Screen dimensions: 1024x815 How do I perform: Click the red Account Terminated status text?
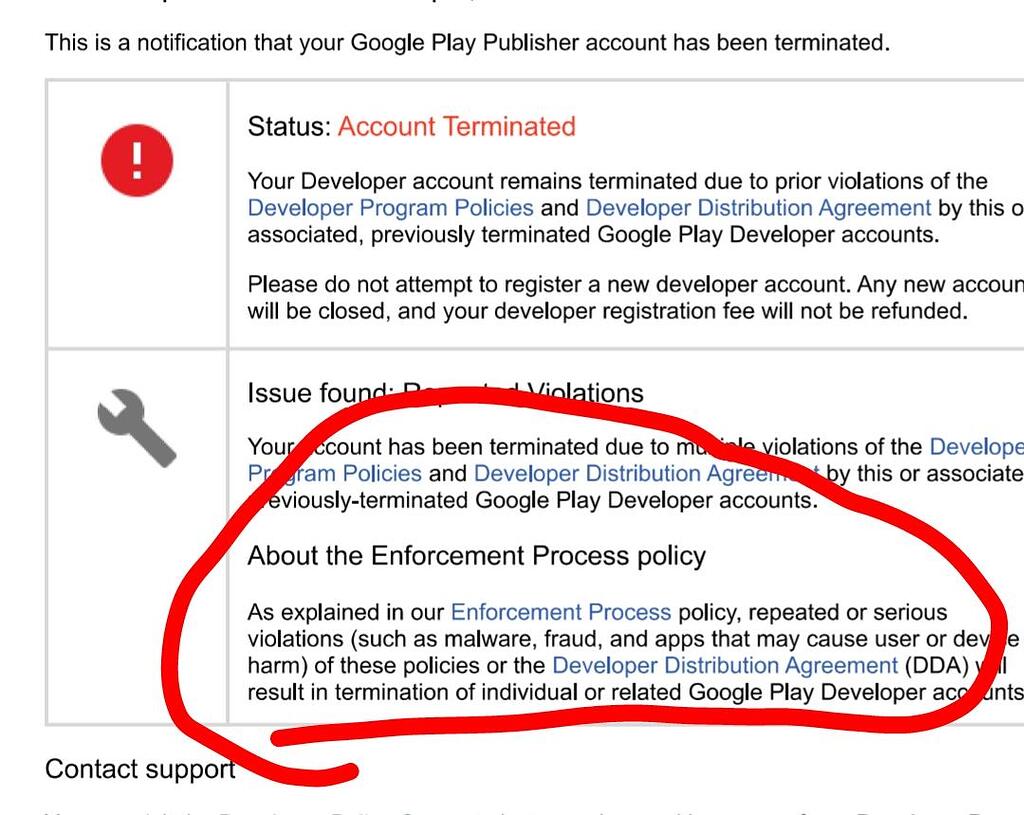click(x=456, y=127)
